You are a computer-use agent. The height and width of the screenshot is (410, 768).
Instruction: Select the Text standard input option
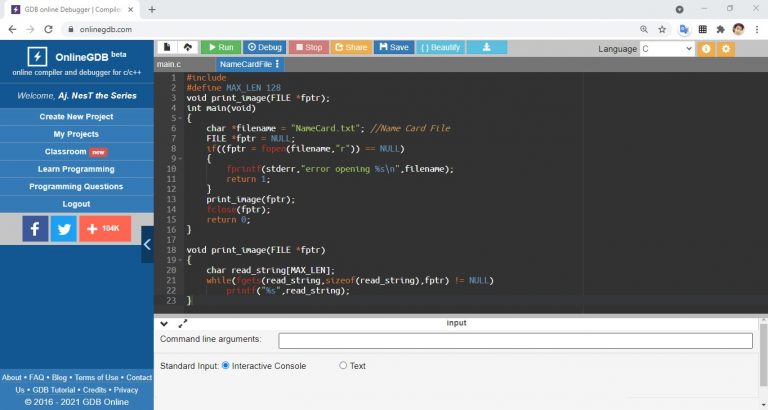[x=343, y=366]
